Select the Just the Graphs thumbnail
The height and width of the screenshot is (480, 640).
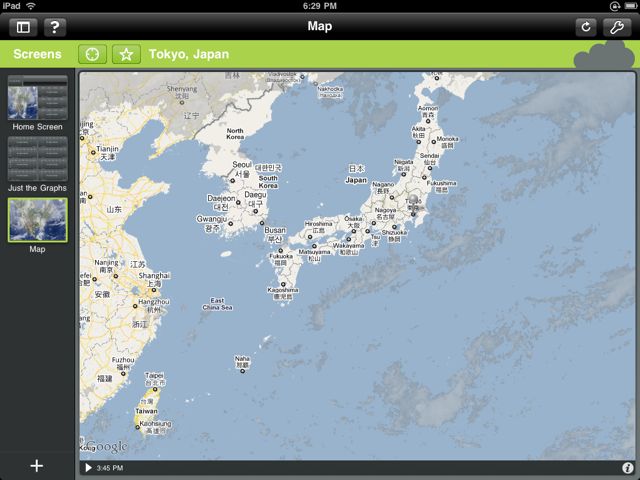coord(38,159)
